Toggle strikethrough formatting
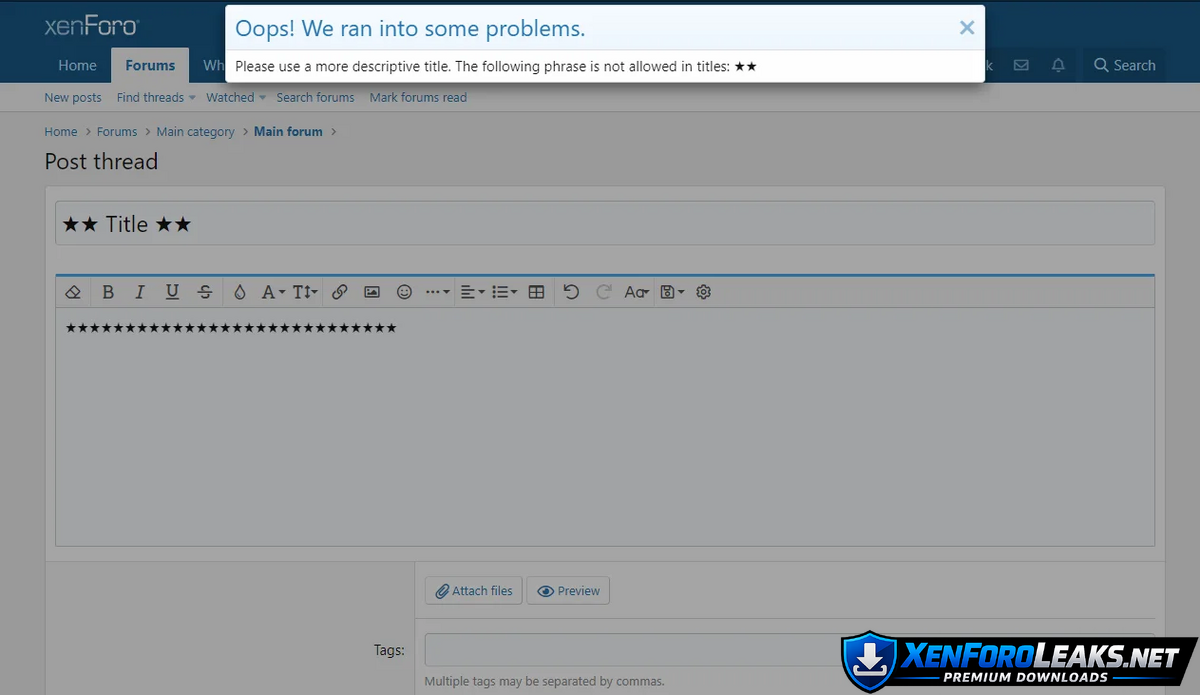The image size is (1200, 695). [205, 292]
